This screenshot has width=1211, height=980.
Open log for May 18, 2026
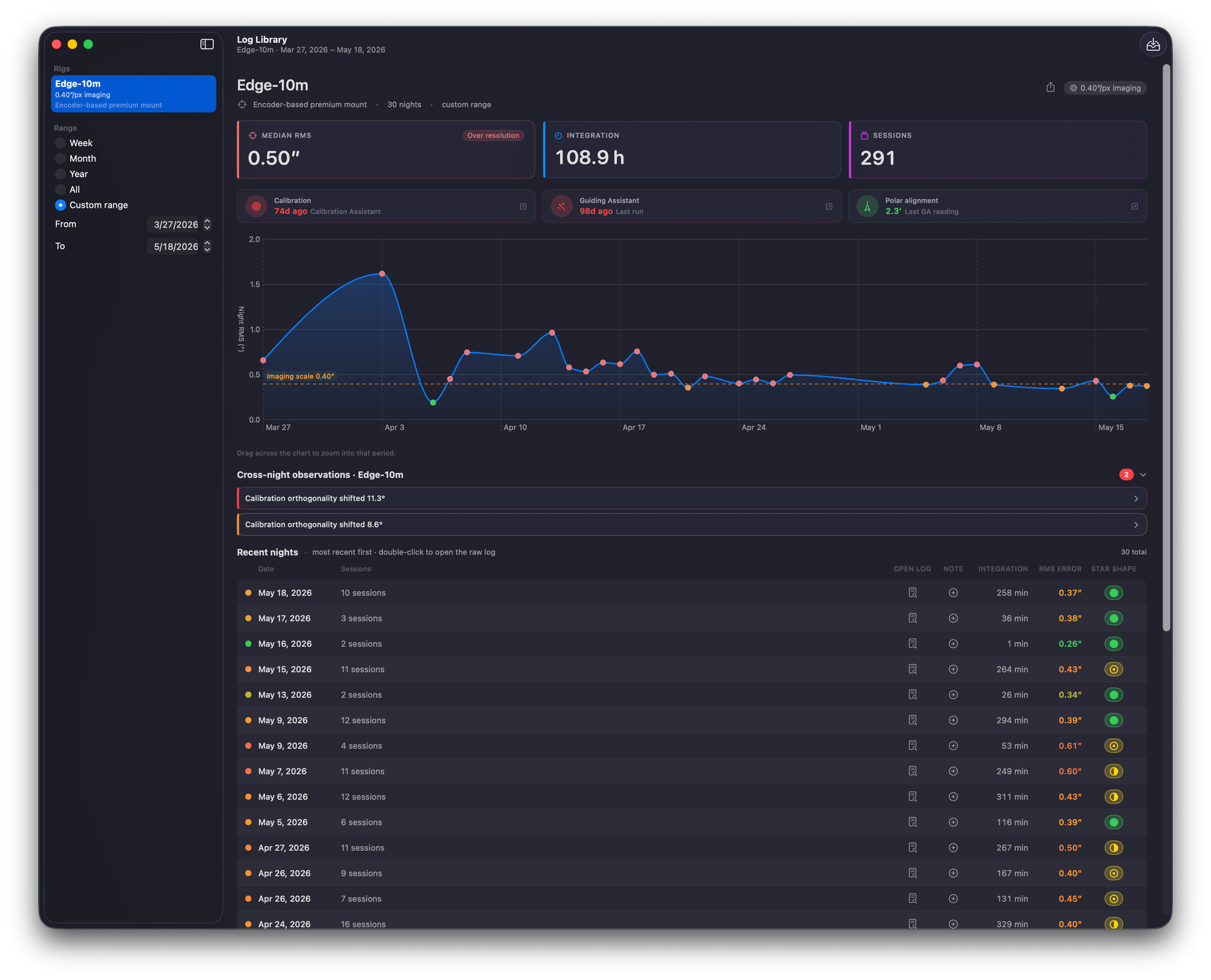coord(912,593)
